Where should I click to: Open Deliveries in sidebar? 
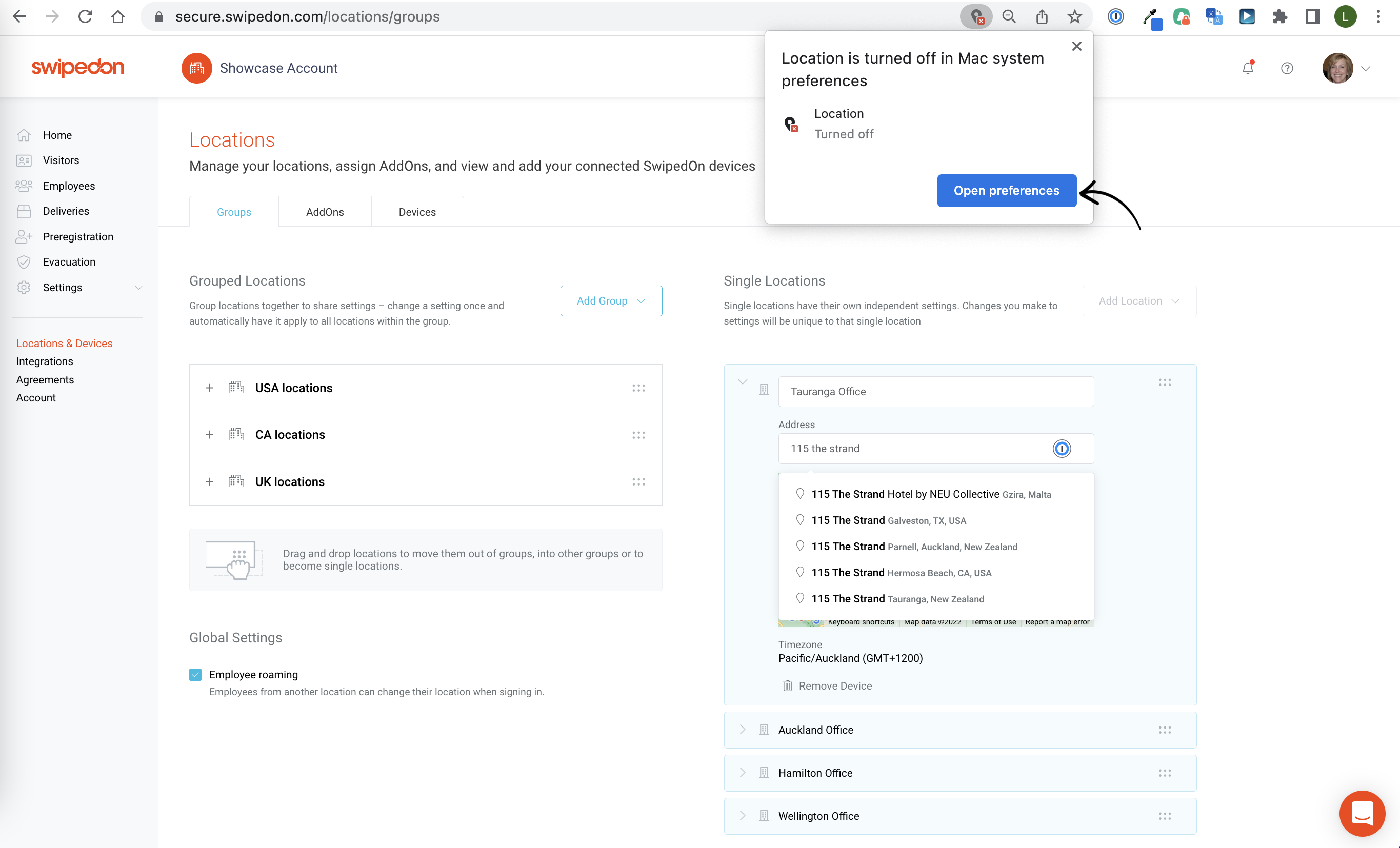coord(66,211)
